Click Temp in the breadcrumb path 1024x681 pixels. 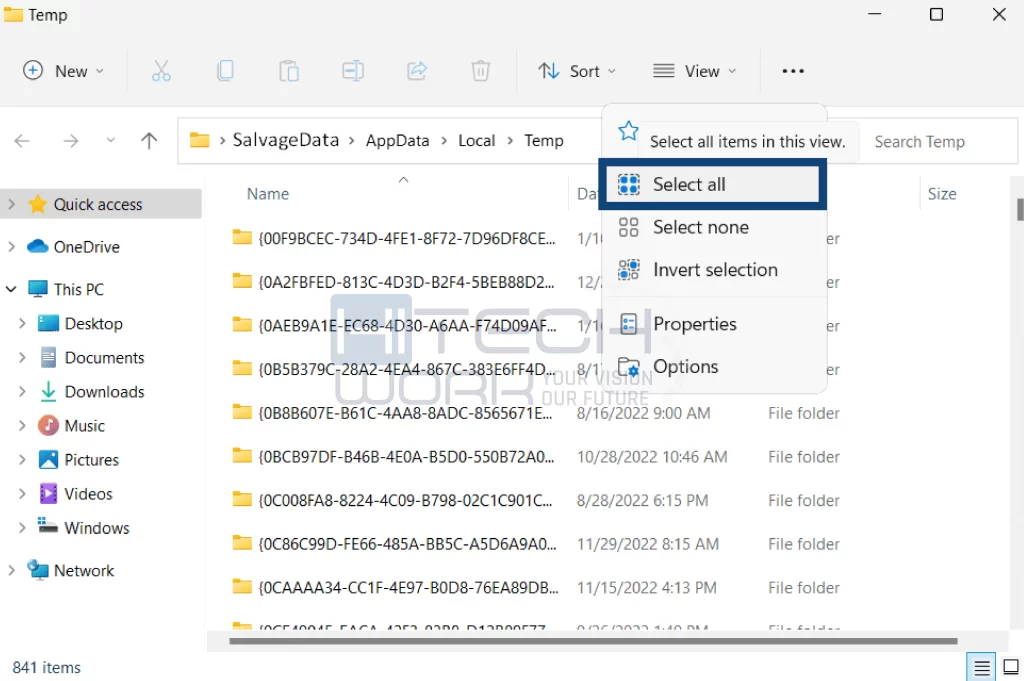pos(543,140)
